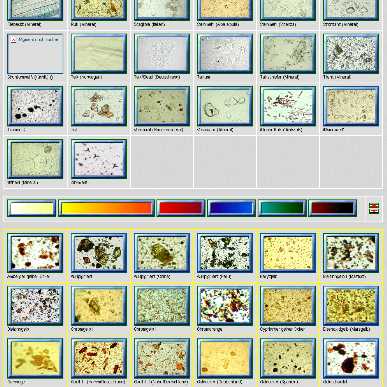The height and width of the screenshot is (387, 387).
Task: Select the white thumbnail with orange-brown spots below swatches
Action: click(x=35, y=253)
